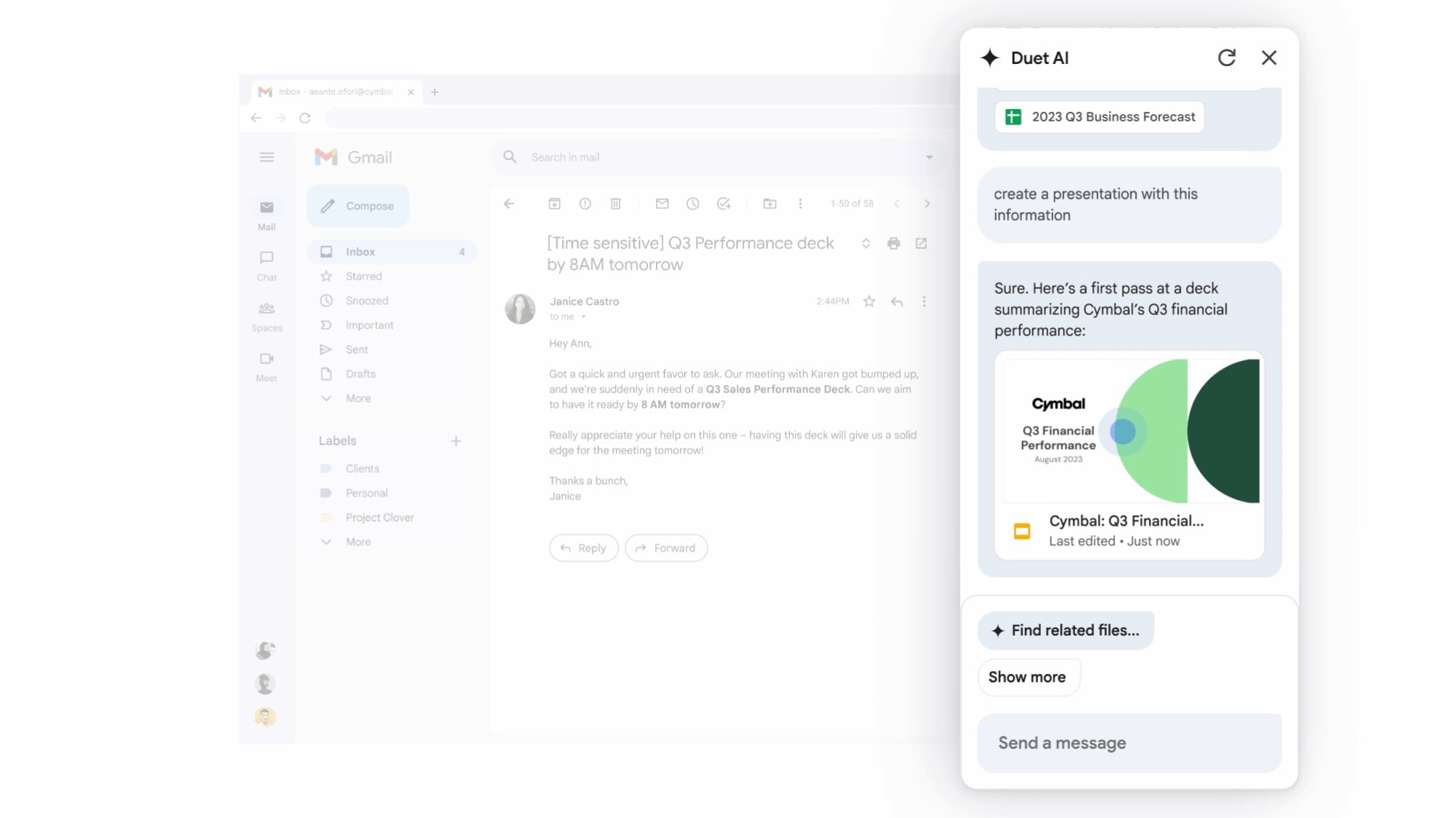The height and width of the screenshot is (818, 1456).
Task: Delete email with trash icon
Action: 615,204
